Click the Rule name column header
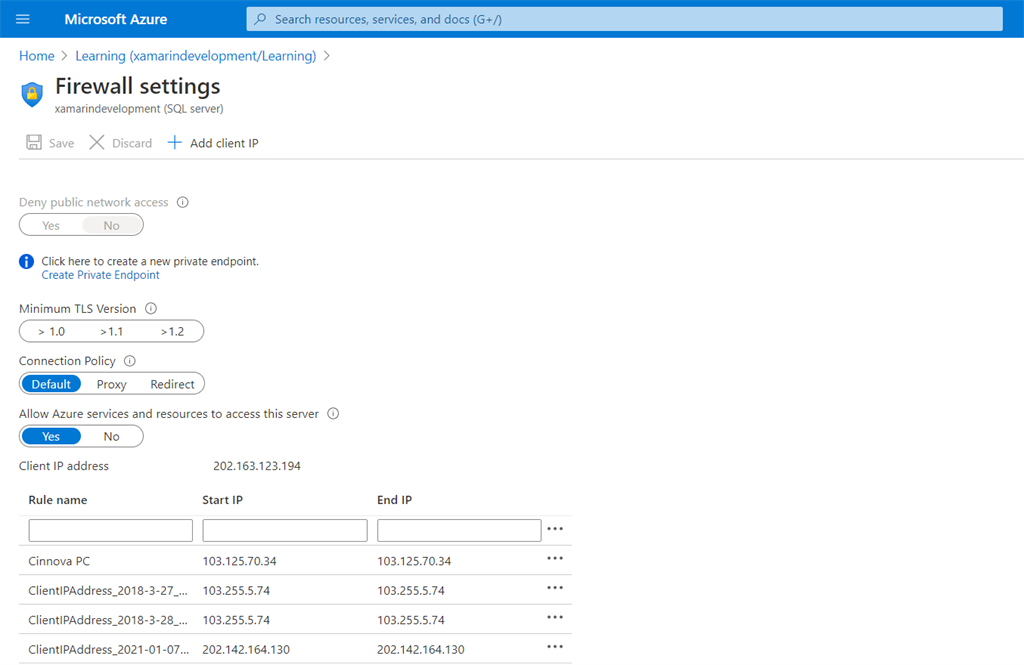The height and width of the screenshot is (665, 1024). 57,500
